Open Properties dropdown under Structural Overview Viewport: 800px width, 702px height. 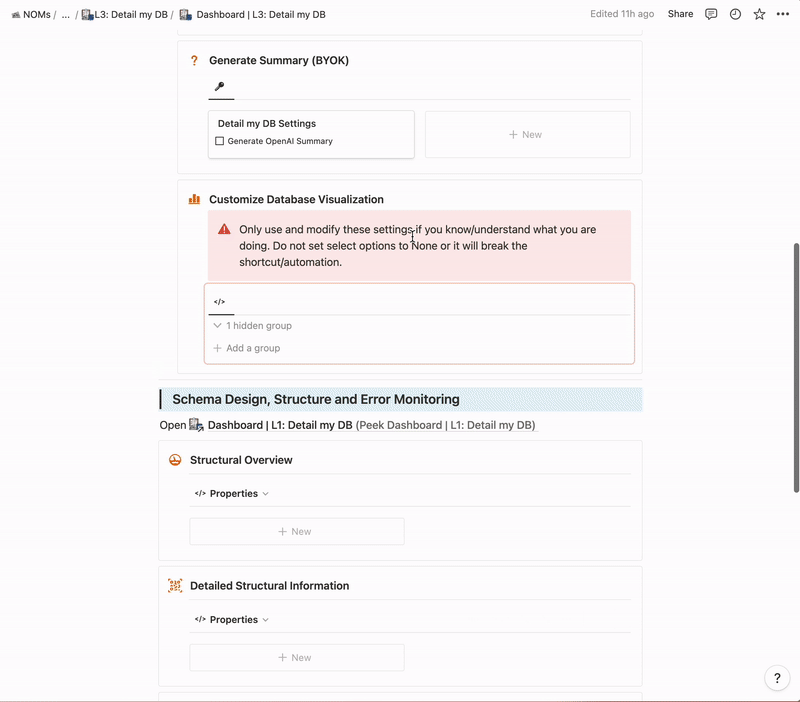tap(232, 494)
